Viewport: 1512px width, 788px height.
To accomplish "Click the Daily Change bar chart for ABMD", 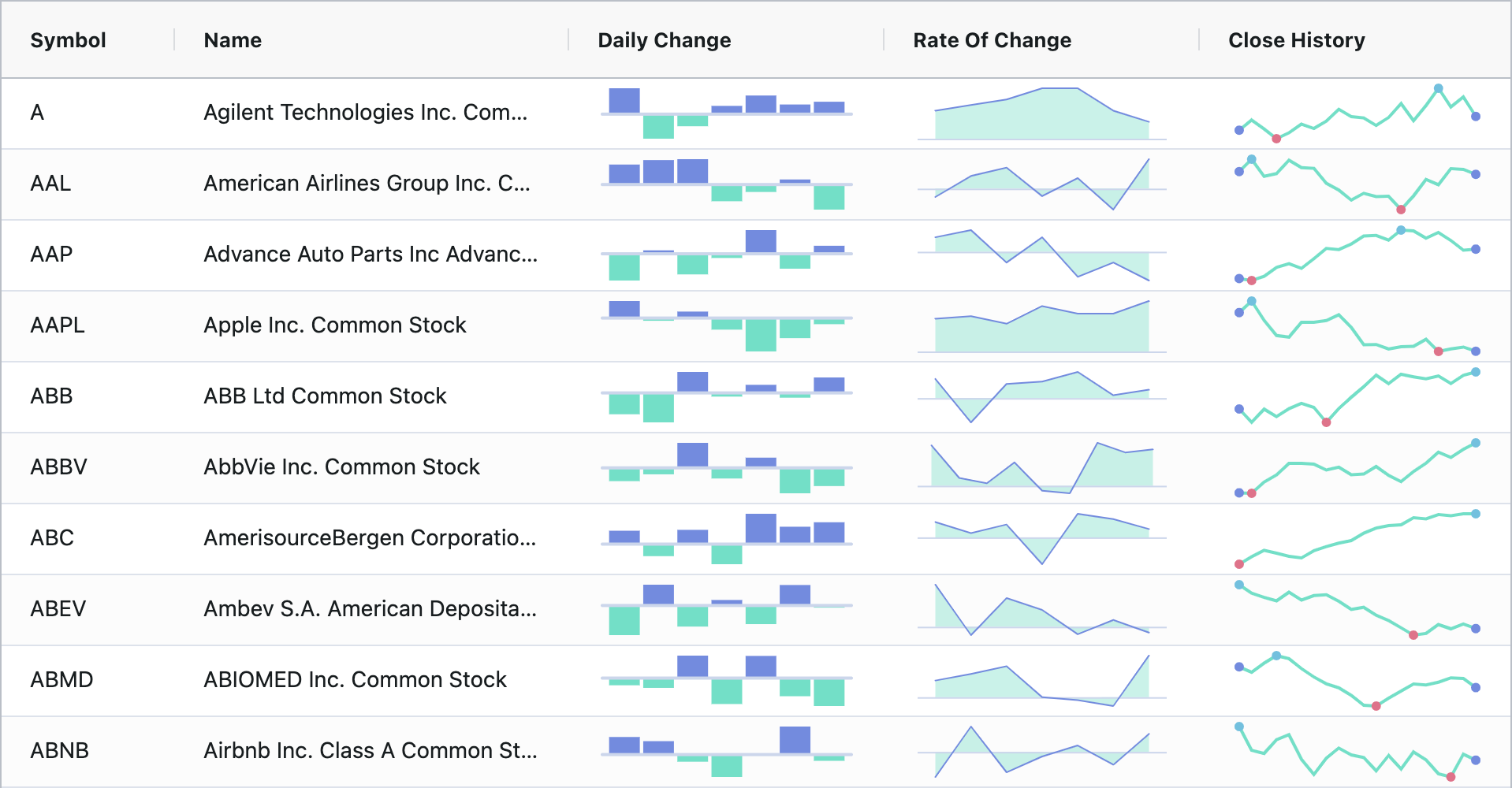I will 726,680.
